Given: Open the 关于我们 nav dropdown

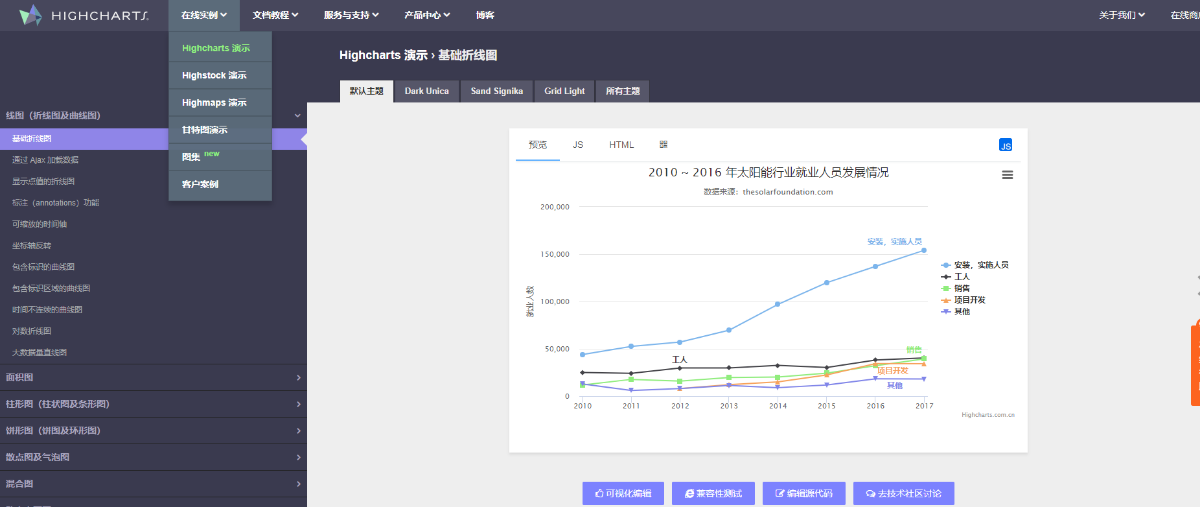Looking at the screenshot, I should click(x=1122, y=15).
